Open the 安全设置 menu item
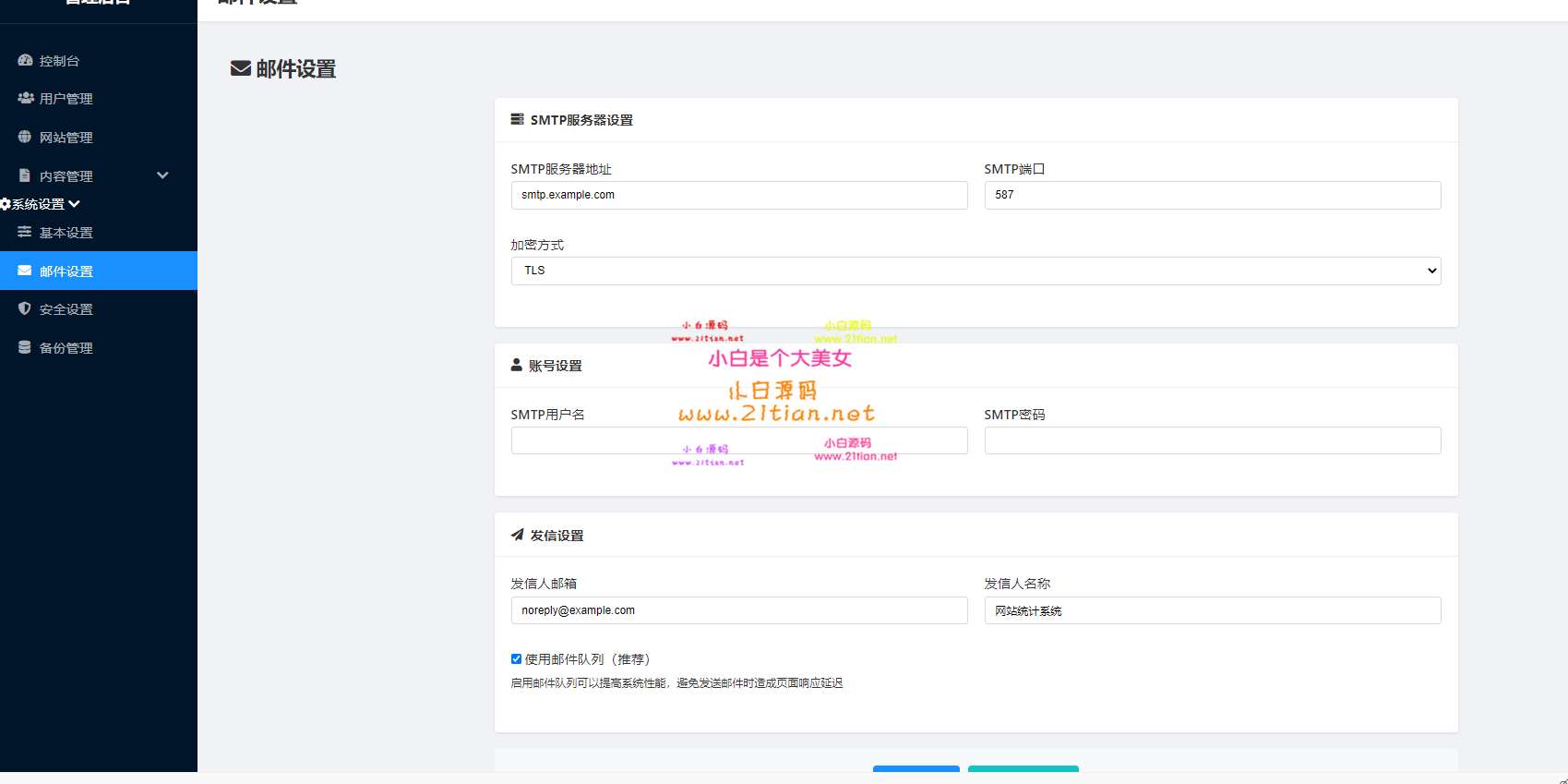This screenshot has width=1568, height=784. click(66, 309)
